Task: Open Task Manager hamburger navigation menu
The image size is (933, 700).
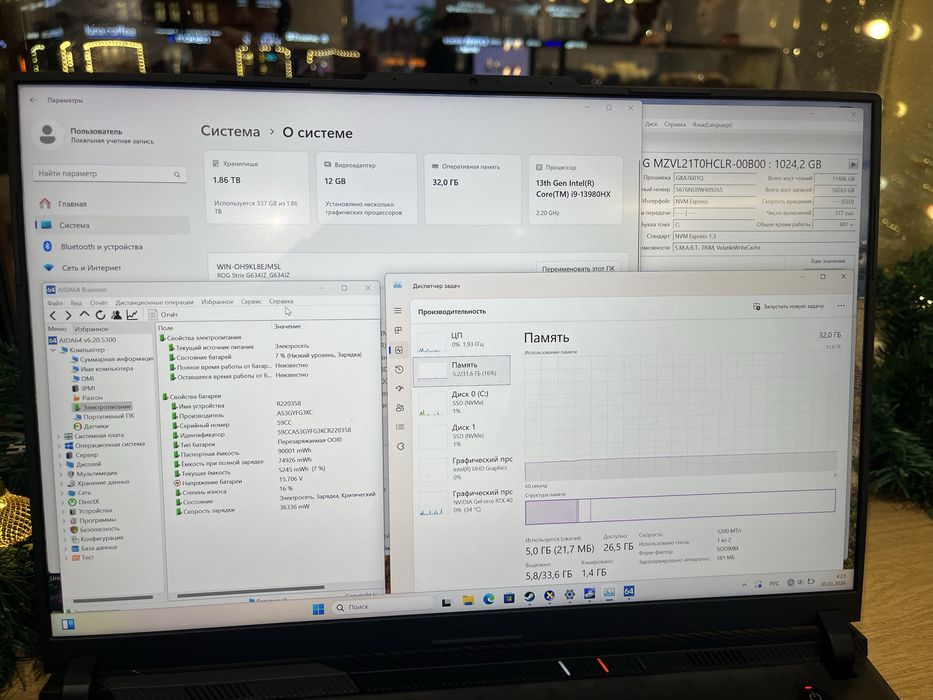Action: (397, 311)
